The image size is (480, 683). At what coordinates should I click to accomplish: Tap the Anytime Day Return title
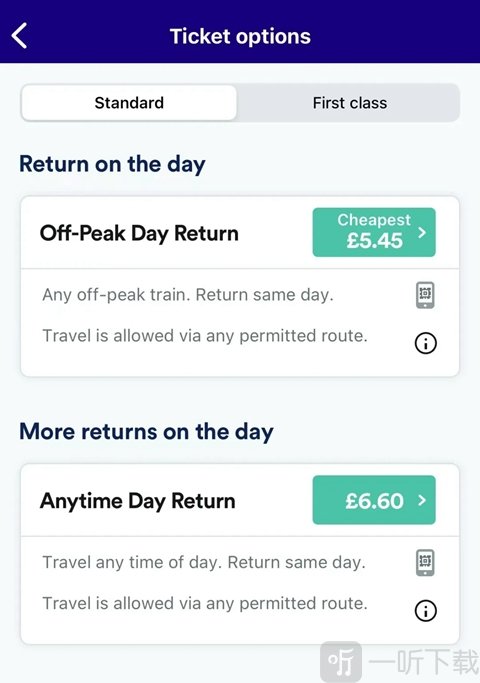click(138, 500)
